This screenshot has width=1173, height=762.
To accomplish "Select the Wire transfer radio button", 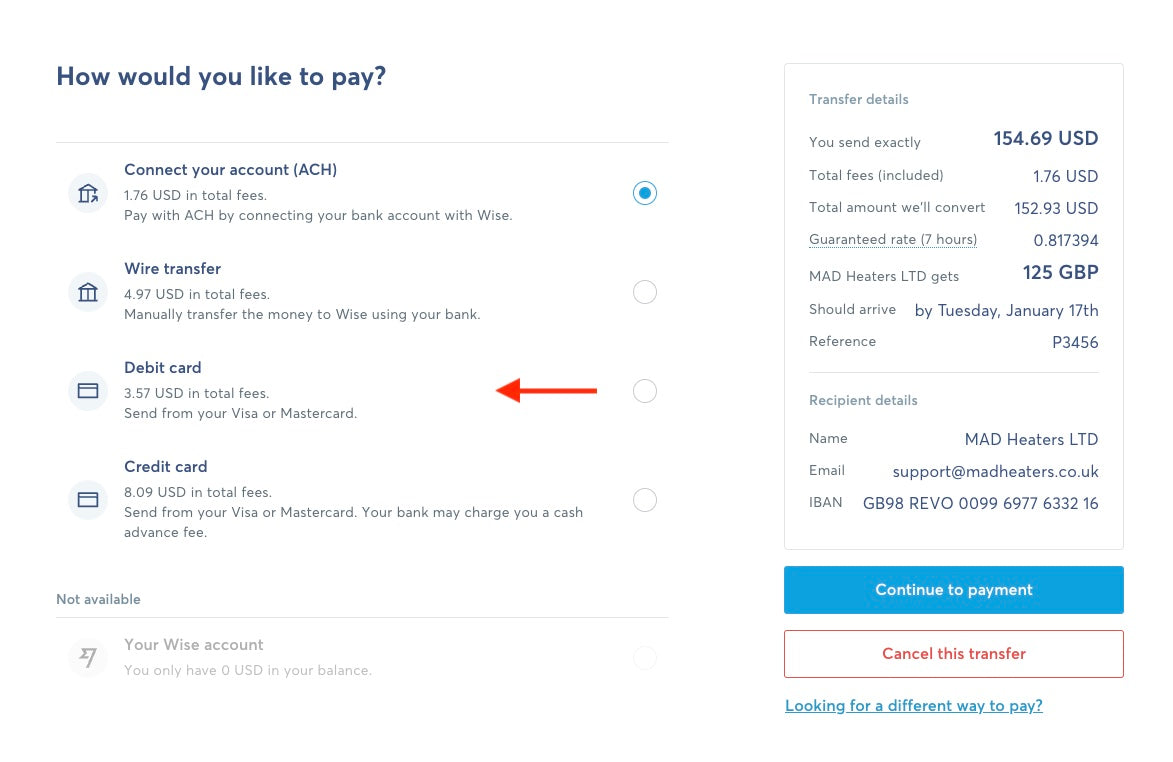I will [645, 292].
